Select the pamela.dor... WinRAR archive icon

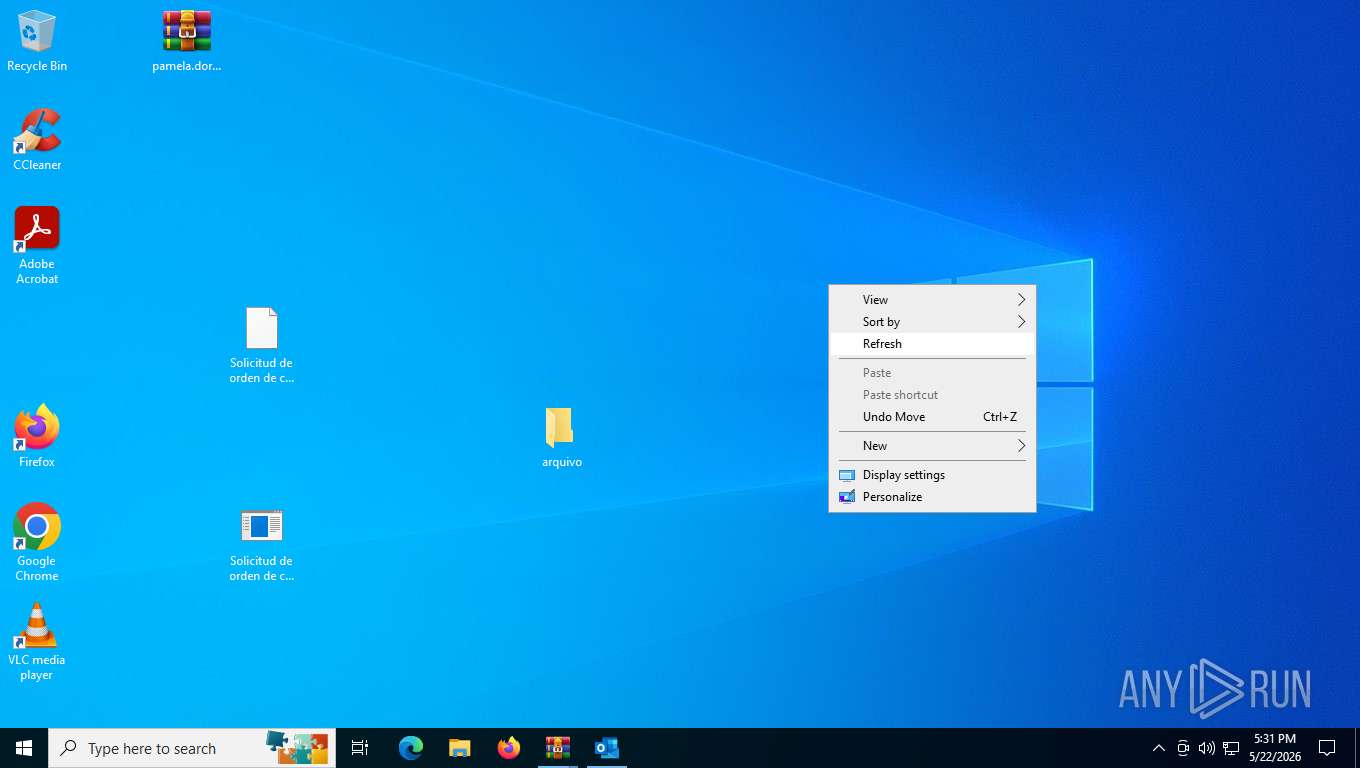coord(187,41)
